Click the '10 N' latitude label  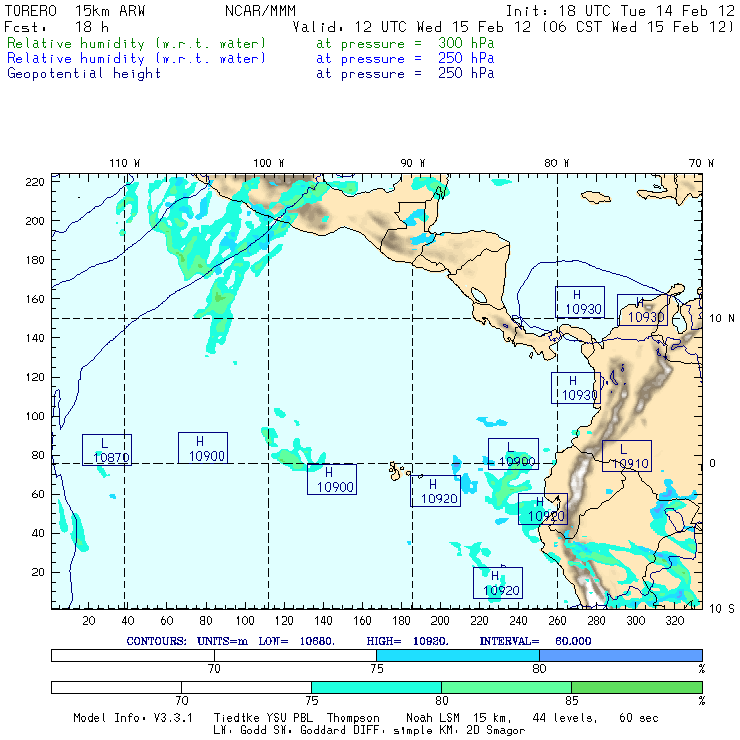[x=722, y=319]
